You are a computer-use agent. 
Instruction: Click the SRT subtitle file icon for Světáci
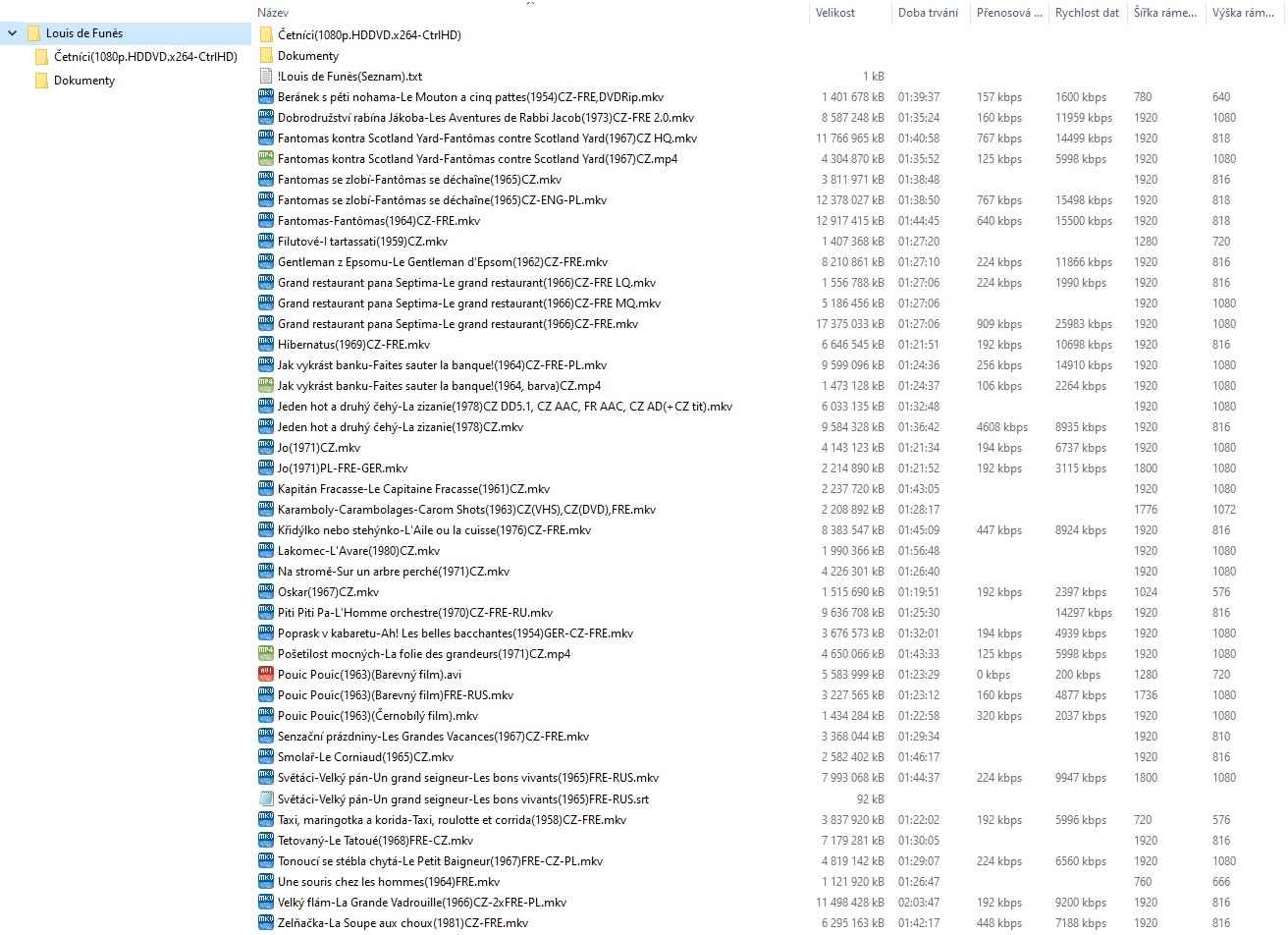tap(265, 798)
